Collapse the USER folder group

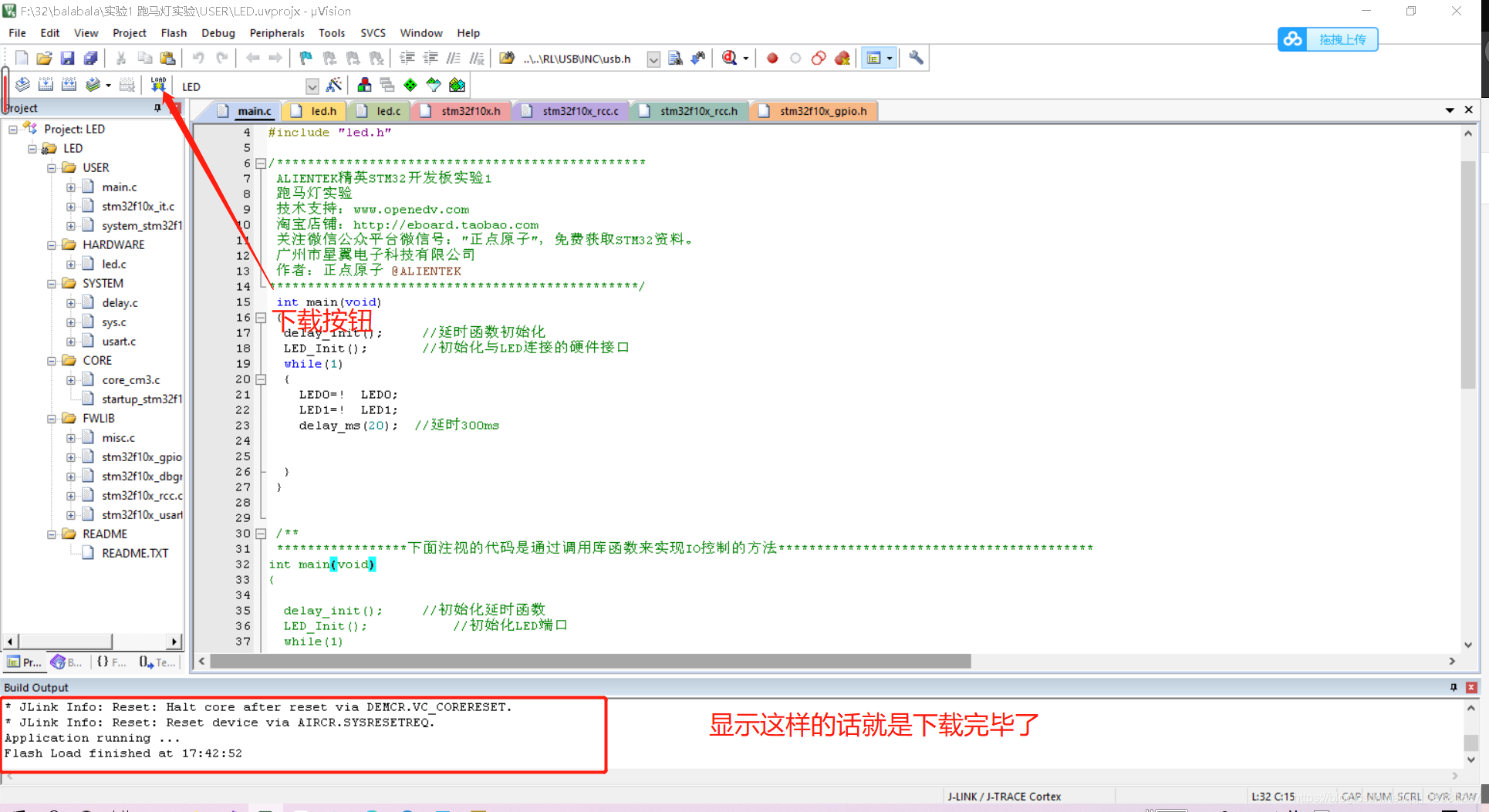52,168
